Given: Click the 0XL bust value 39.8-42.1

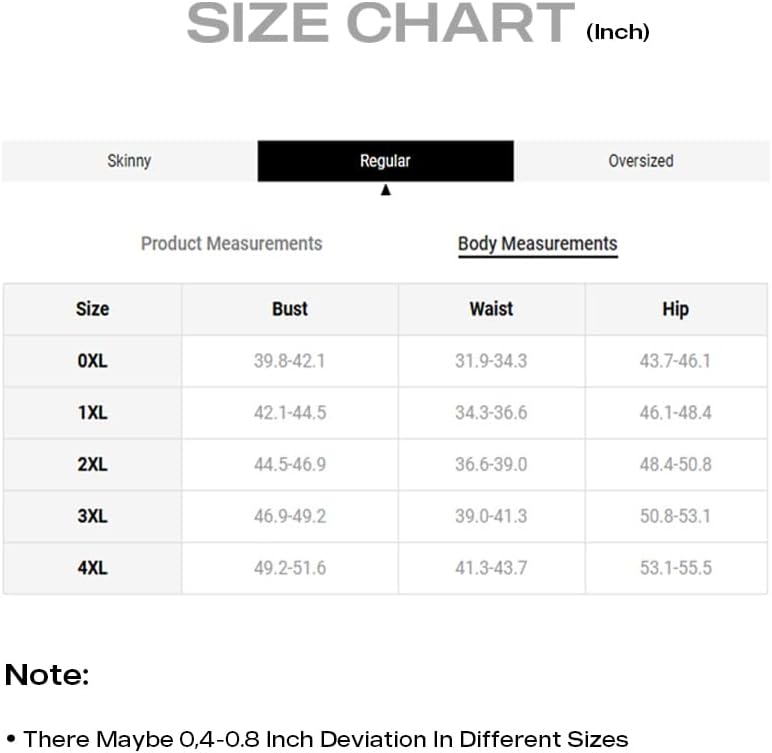Looking at the screenshot, I should (x=290, y=361).
